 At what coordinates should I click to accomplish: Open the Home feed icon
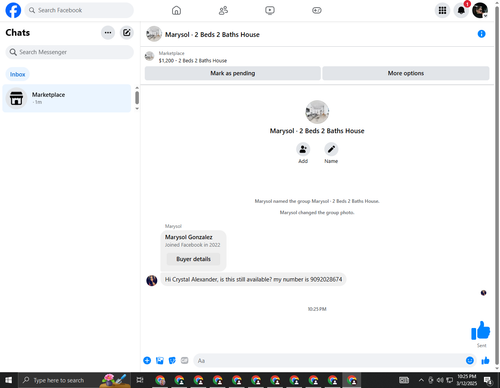[x=176, y=11]
